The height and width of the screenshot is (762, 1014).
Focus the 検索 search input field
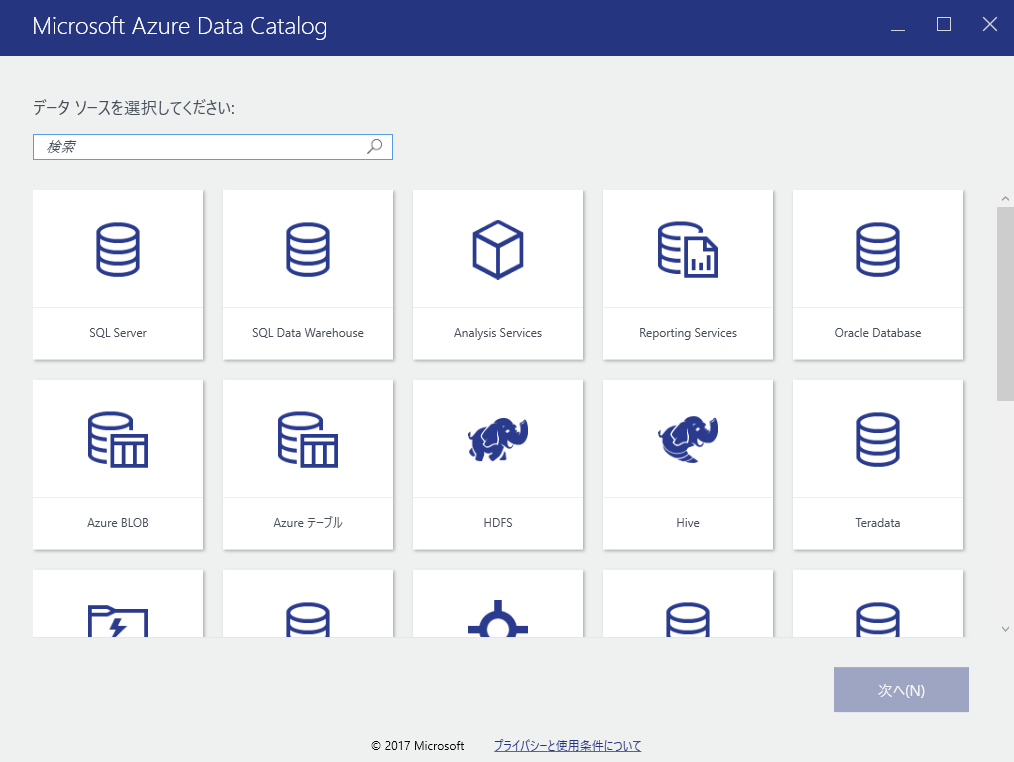pos(213,147)
